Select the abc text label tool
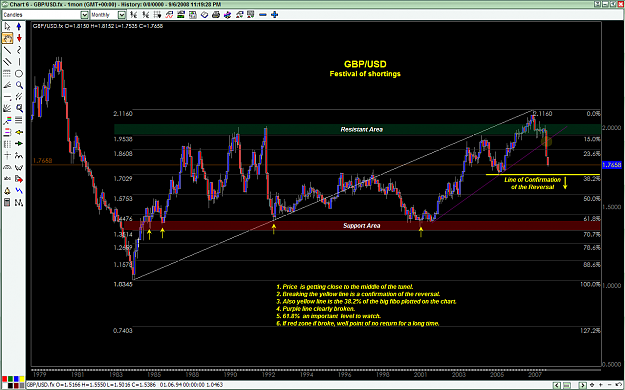This screenshot has width=625, height=390. point(8,179)
